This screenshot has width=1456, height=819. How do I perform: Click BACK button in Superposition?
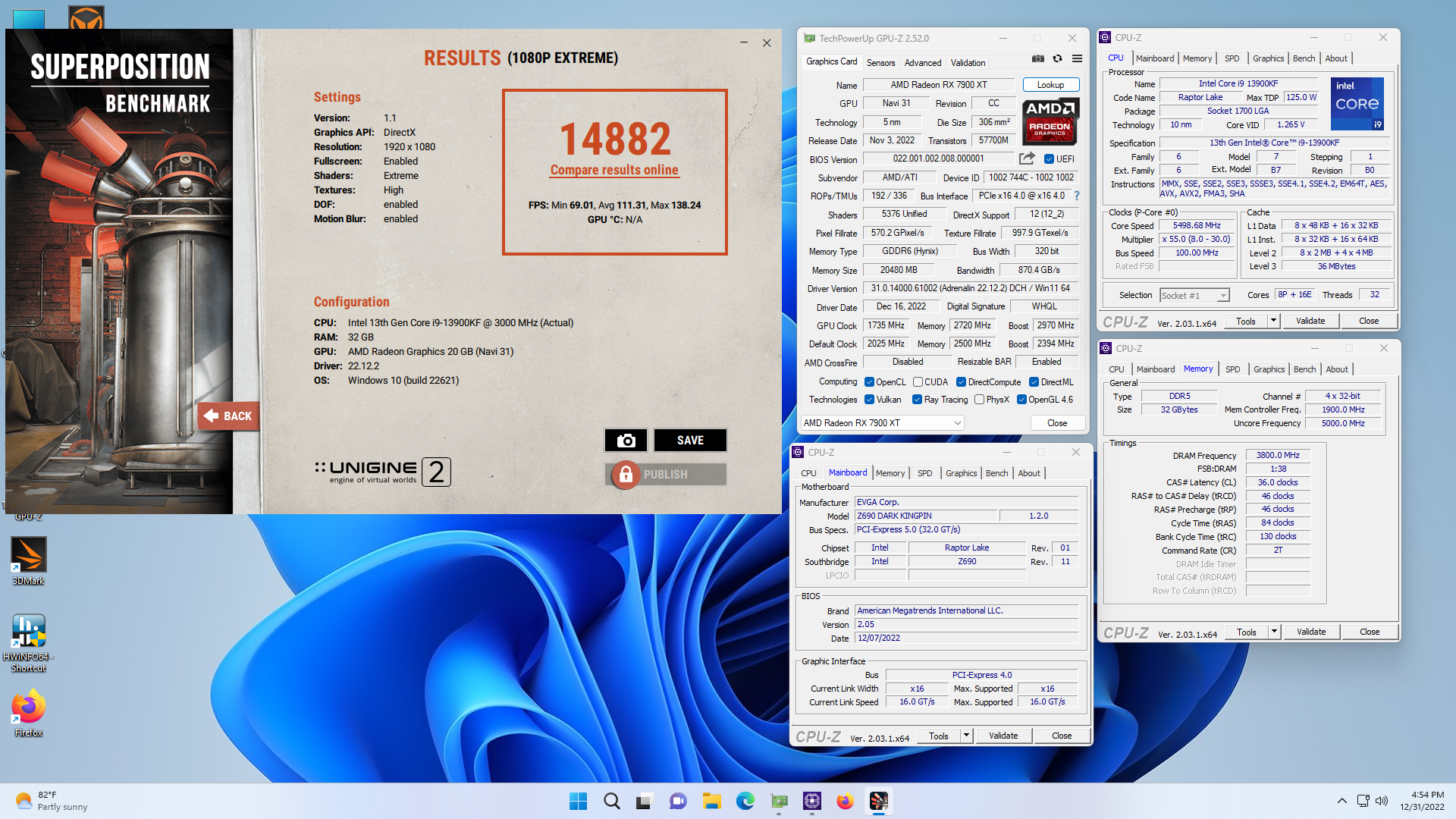click(228, 416)
